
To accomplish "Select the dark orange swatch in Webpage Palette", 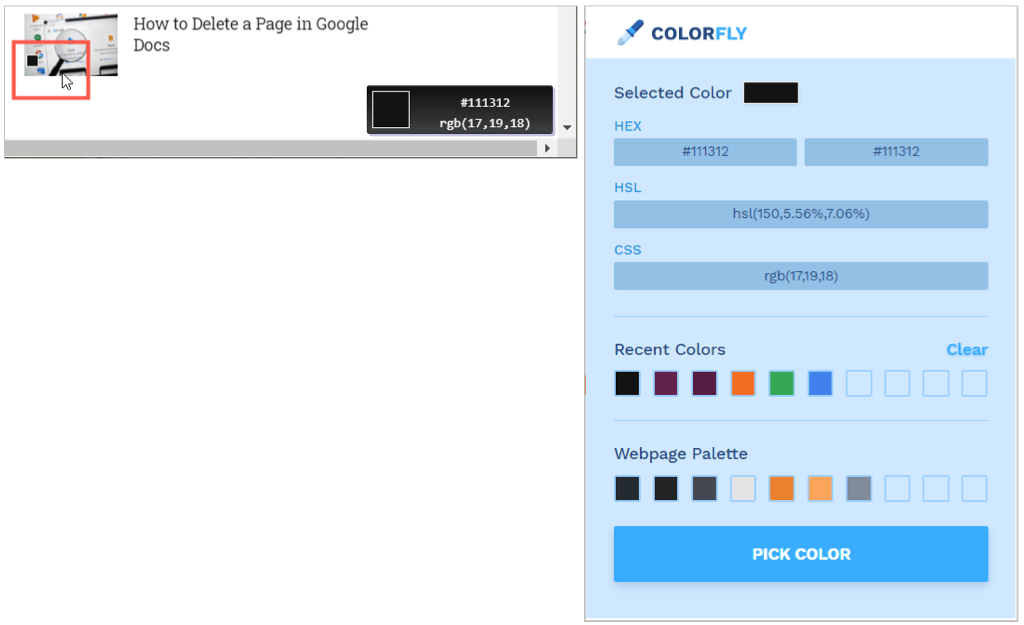I will pyautogui.click(x=781, y=488).
